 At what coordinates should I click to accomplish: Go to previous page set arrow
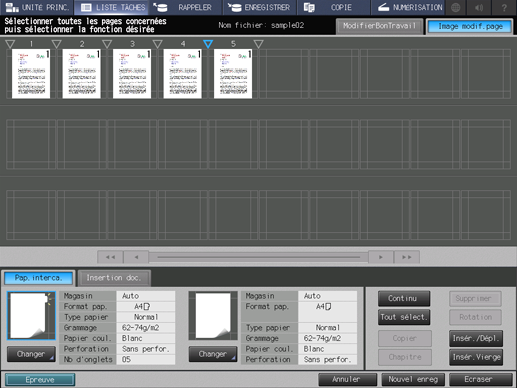tap(136, 257)
